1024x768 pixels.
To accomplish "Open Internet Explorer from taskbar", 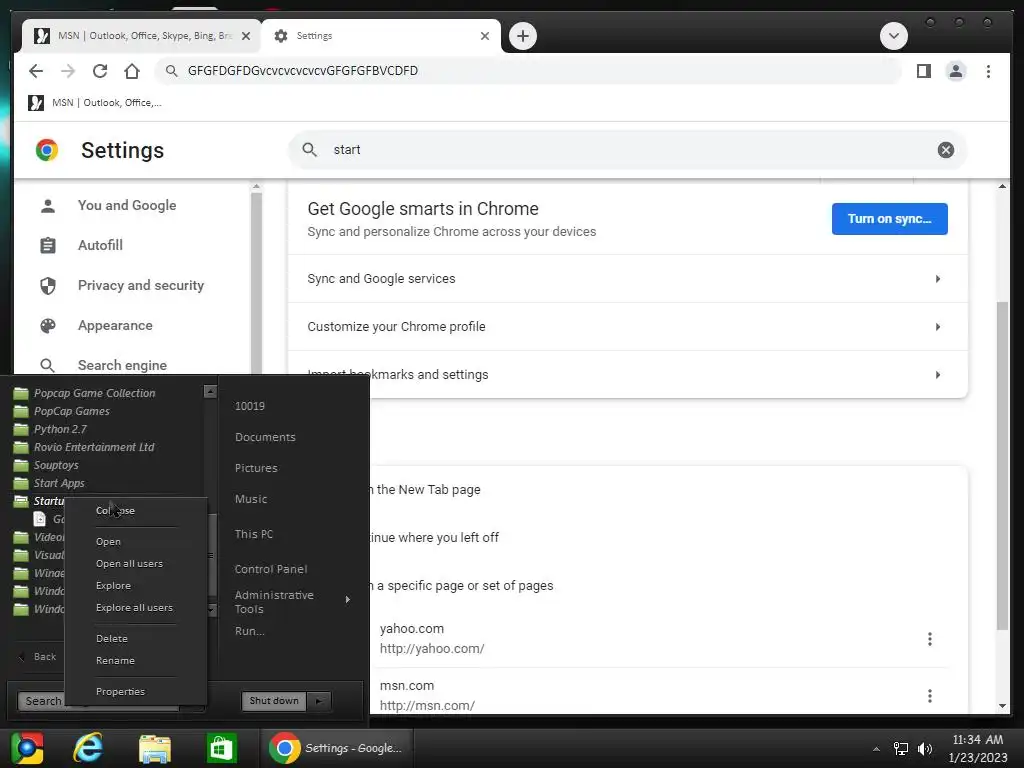I will pyautogui.click(x=88, y=748).
